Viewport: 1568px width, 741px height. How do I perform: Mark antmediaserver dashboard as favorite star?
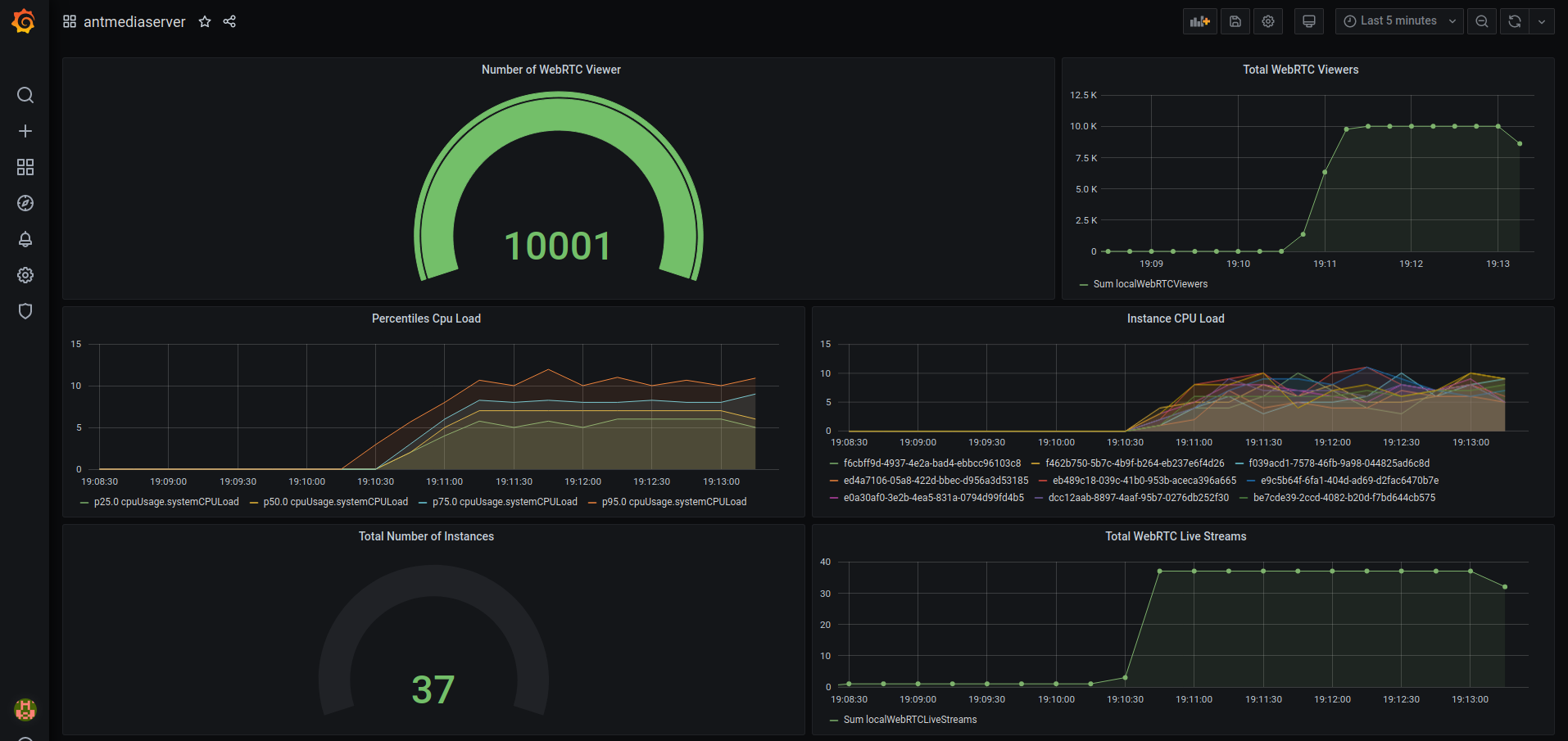tap(205, 21)
